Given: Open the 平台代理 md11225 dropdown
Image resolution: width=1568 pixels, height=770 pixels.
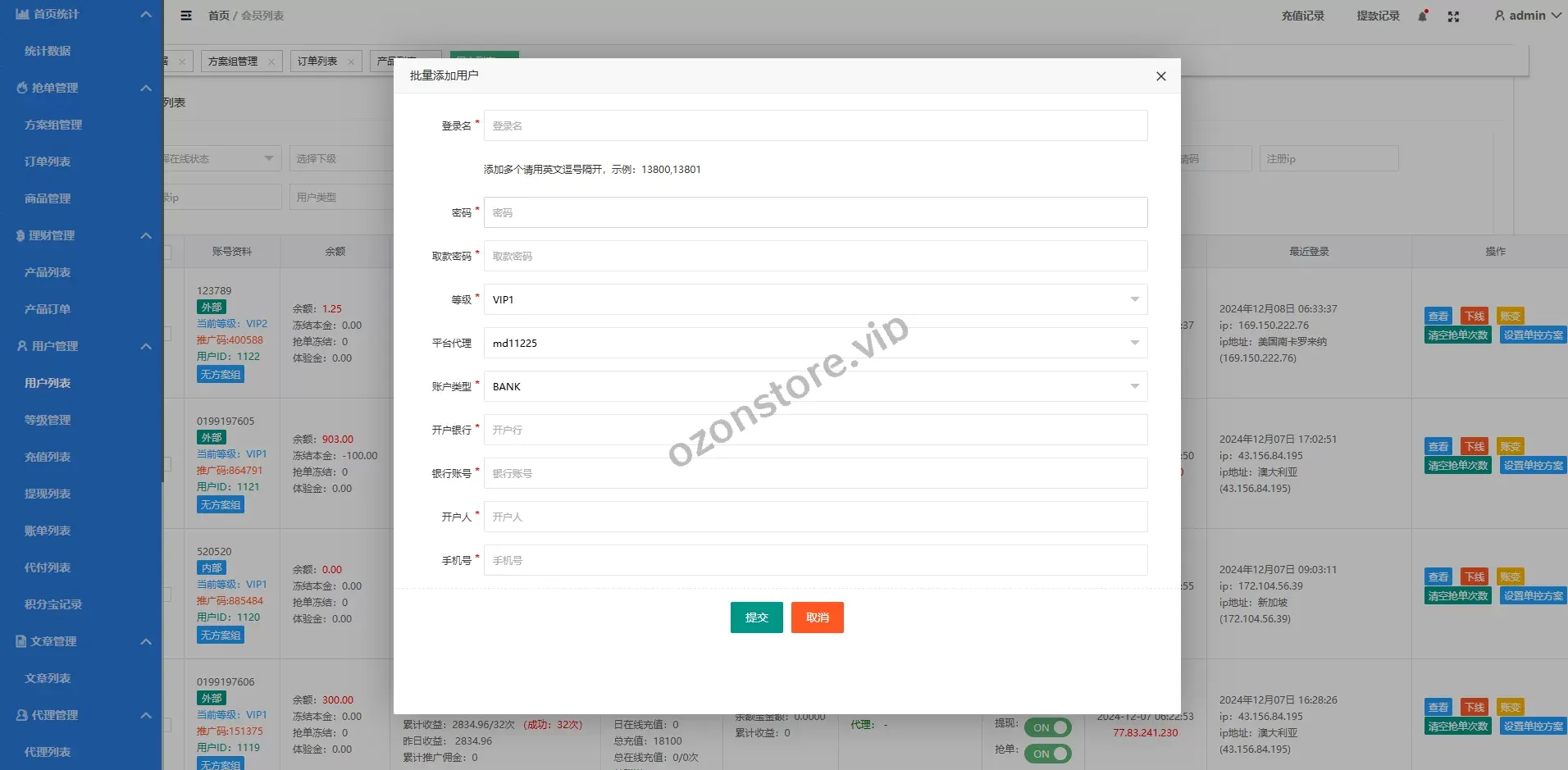Looking at the screenshot, I should tap(815, 343).
